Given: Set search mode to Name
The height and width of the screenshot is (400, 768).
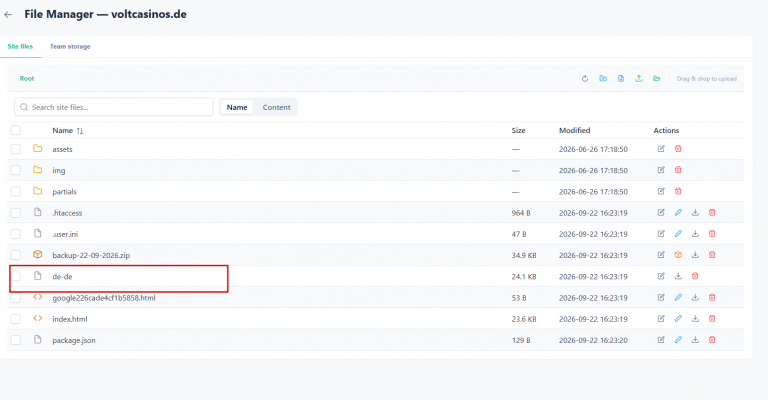Looking at the screenshot, I should [237, 107].
